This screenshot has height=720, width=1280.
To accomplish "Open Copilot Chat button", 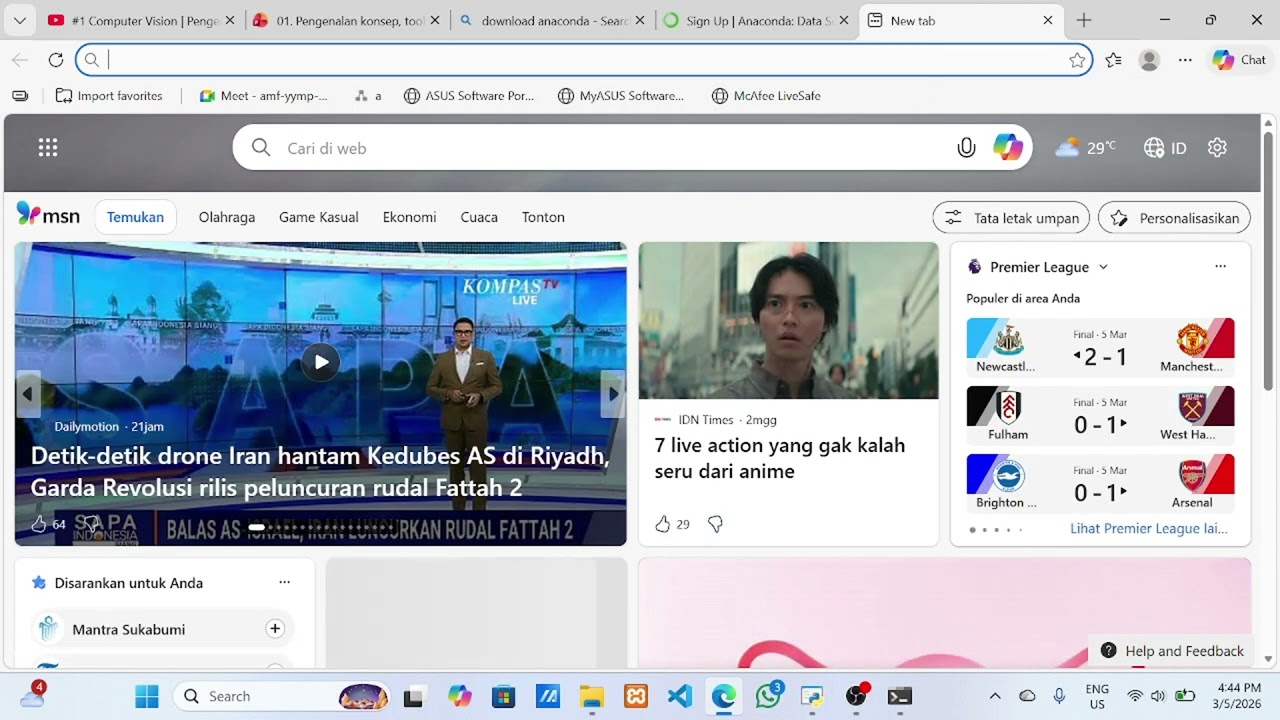I will [1239, 60].
